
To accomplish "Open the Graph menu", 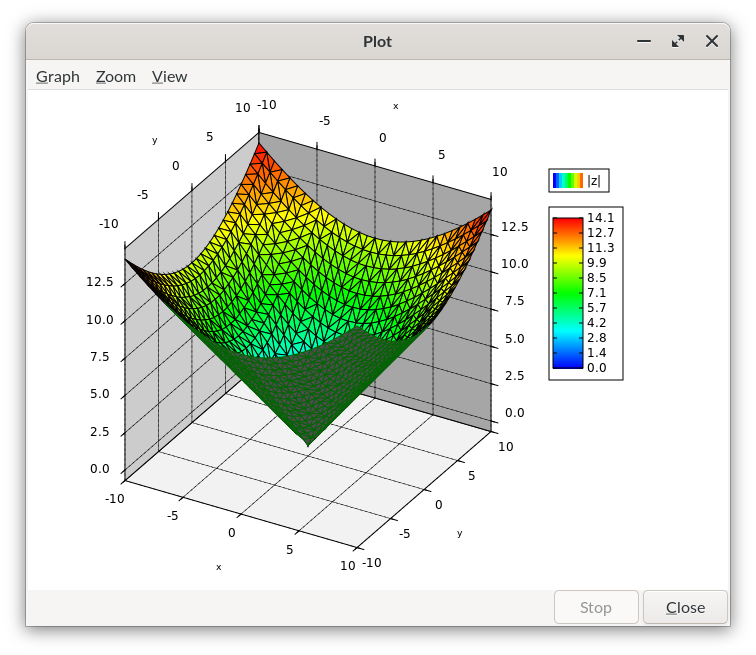I will (x=58, y=77).
